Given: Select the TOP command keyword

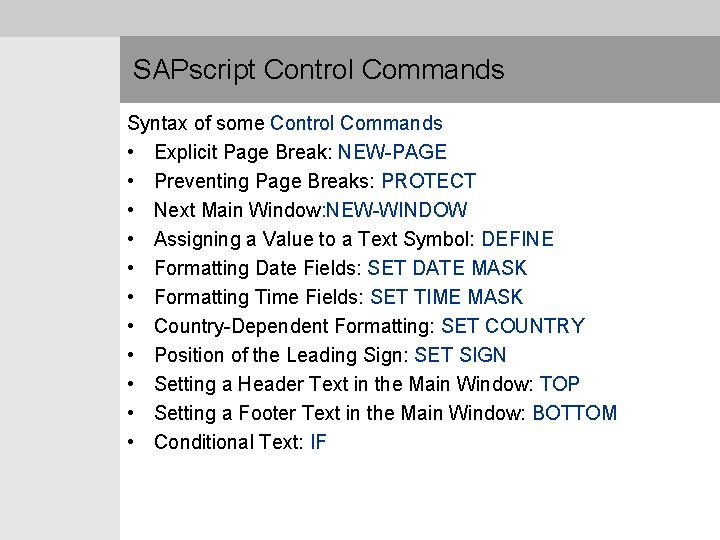Looking at the screenshot, I should coord(559,384).
